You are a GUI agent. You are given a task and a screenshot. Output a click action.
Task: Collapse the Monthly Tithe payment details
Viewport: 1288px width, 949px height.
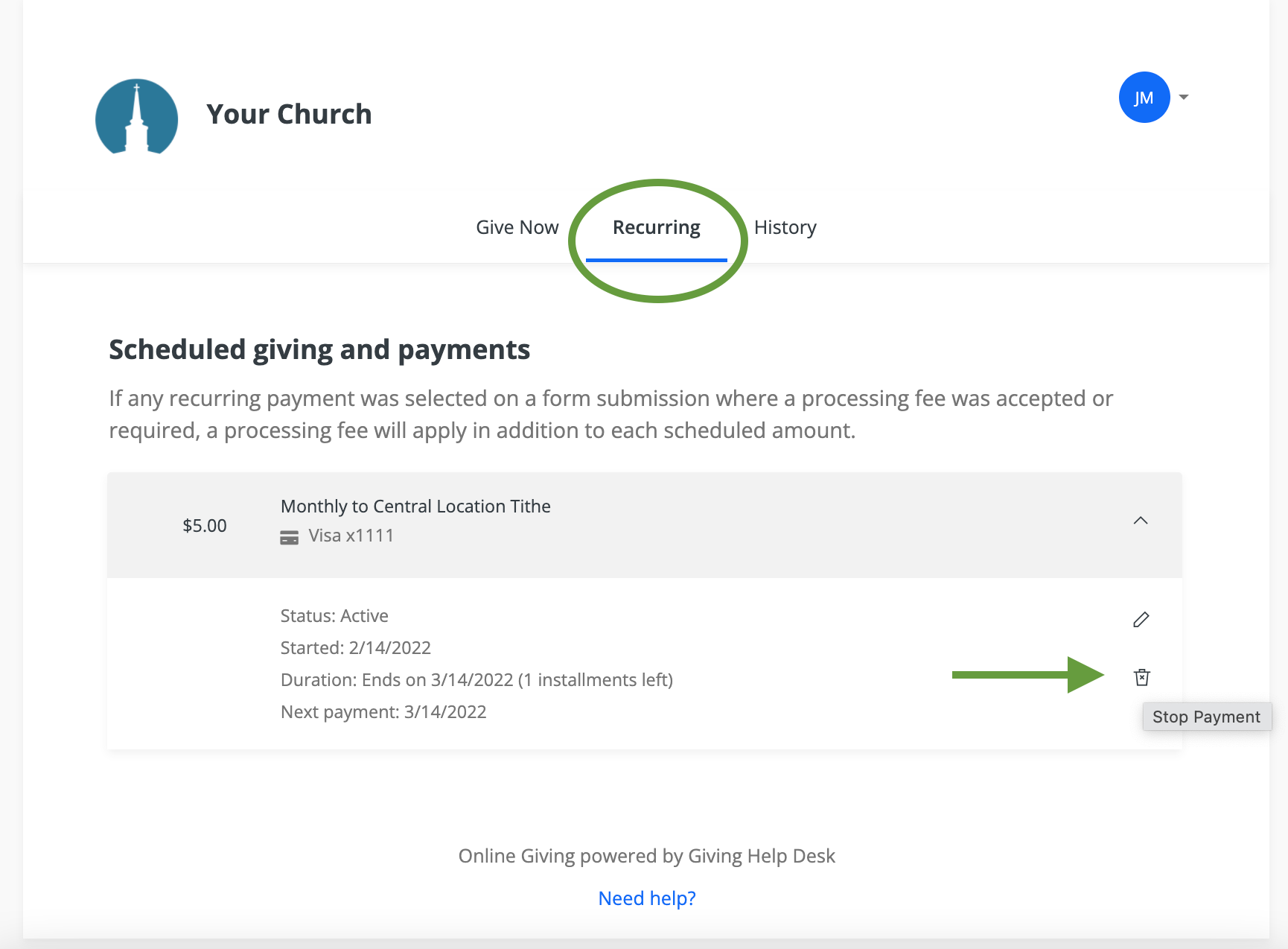tap(1140, 521)
